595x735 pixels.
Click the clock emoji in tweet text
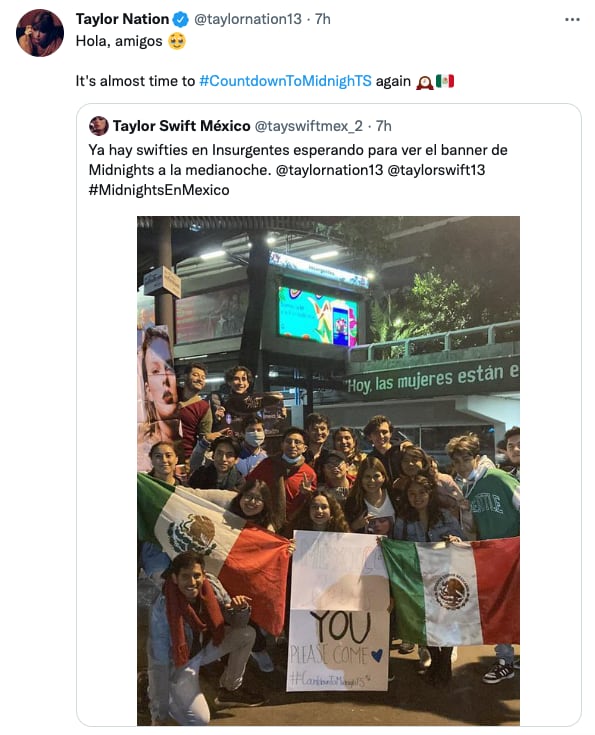pos(424,82)
